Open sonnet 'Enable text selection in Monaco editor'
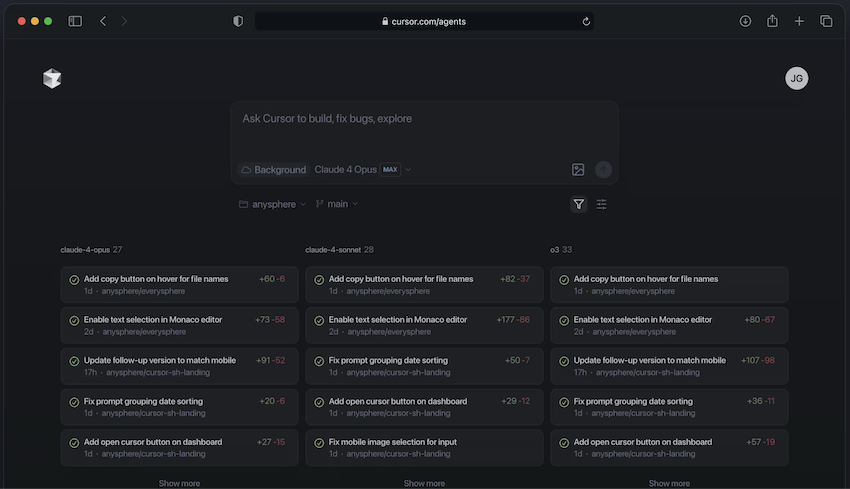This screenshot has height=489, width=850. pos(424,325)
